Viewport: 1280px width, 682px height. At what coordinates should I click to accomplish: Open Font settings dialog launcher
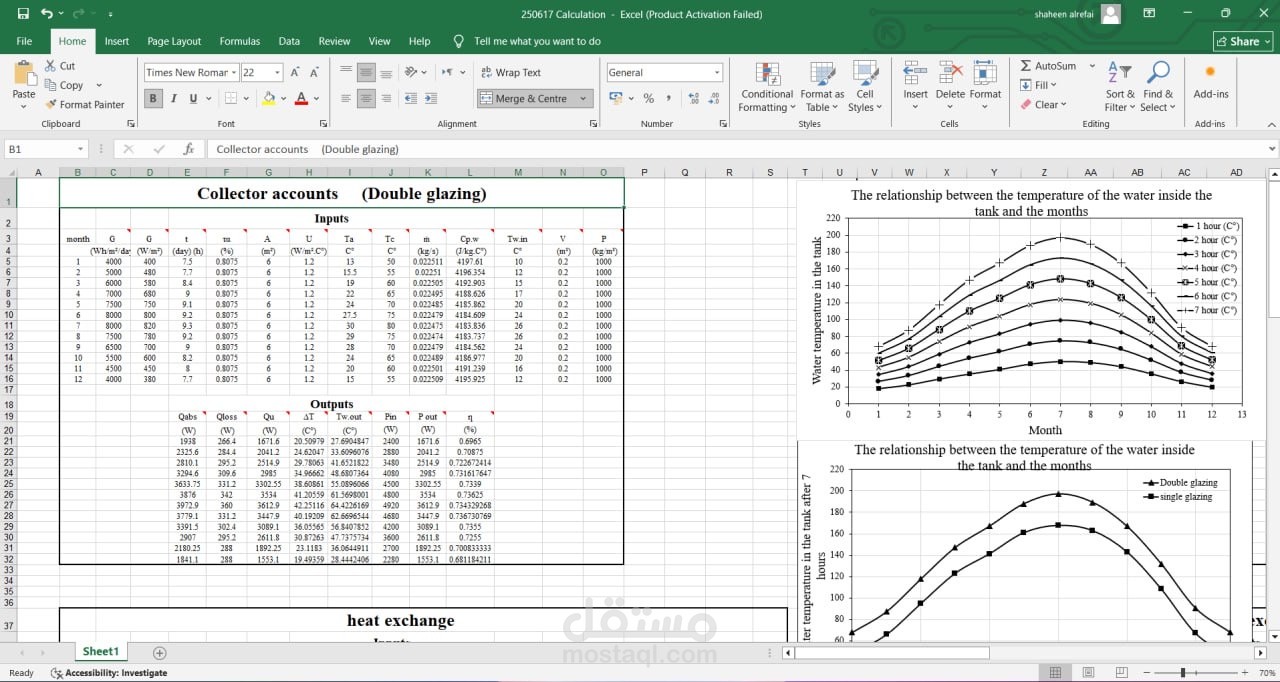(326, 124)
